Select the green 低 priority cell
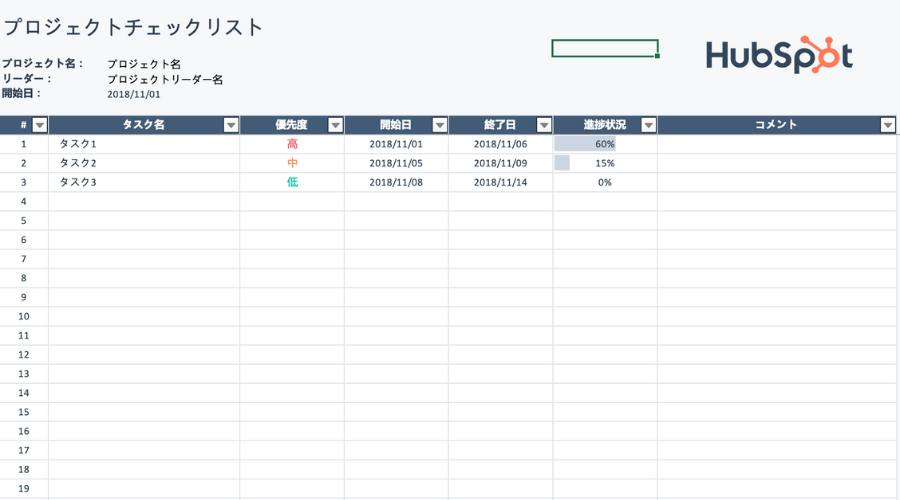The height and width of the screenshot is (500, 900). pyautogui.click(x=292, y=182)
